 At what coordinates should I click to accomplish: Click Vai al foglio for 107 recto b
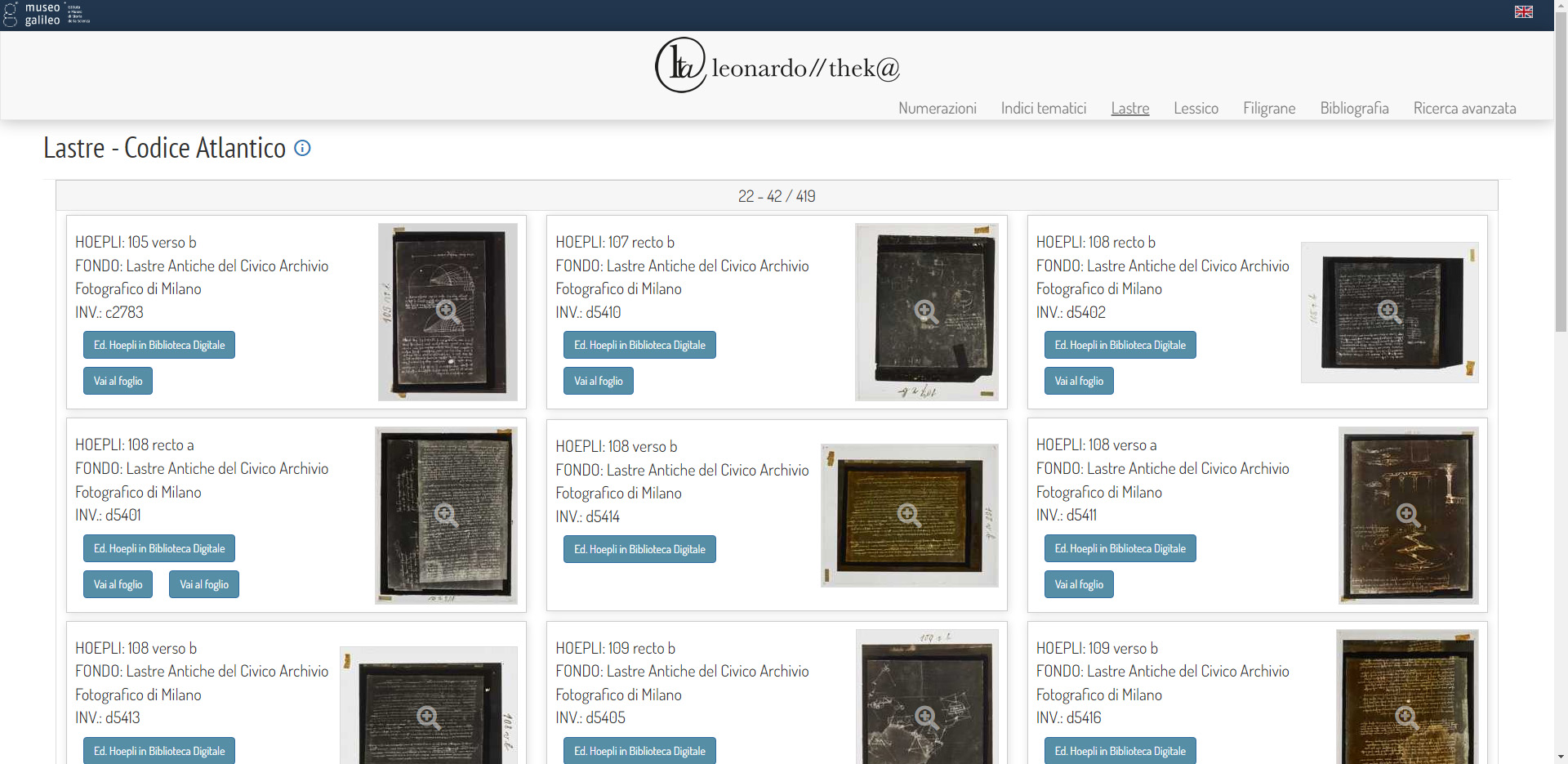[x=598, y=381]
